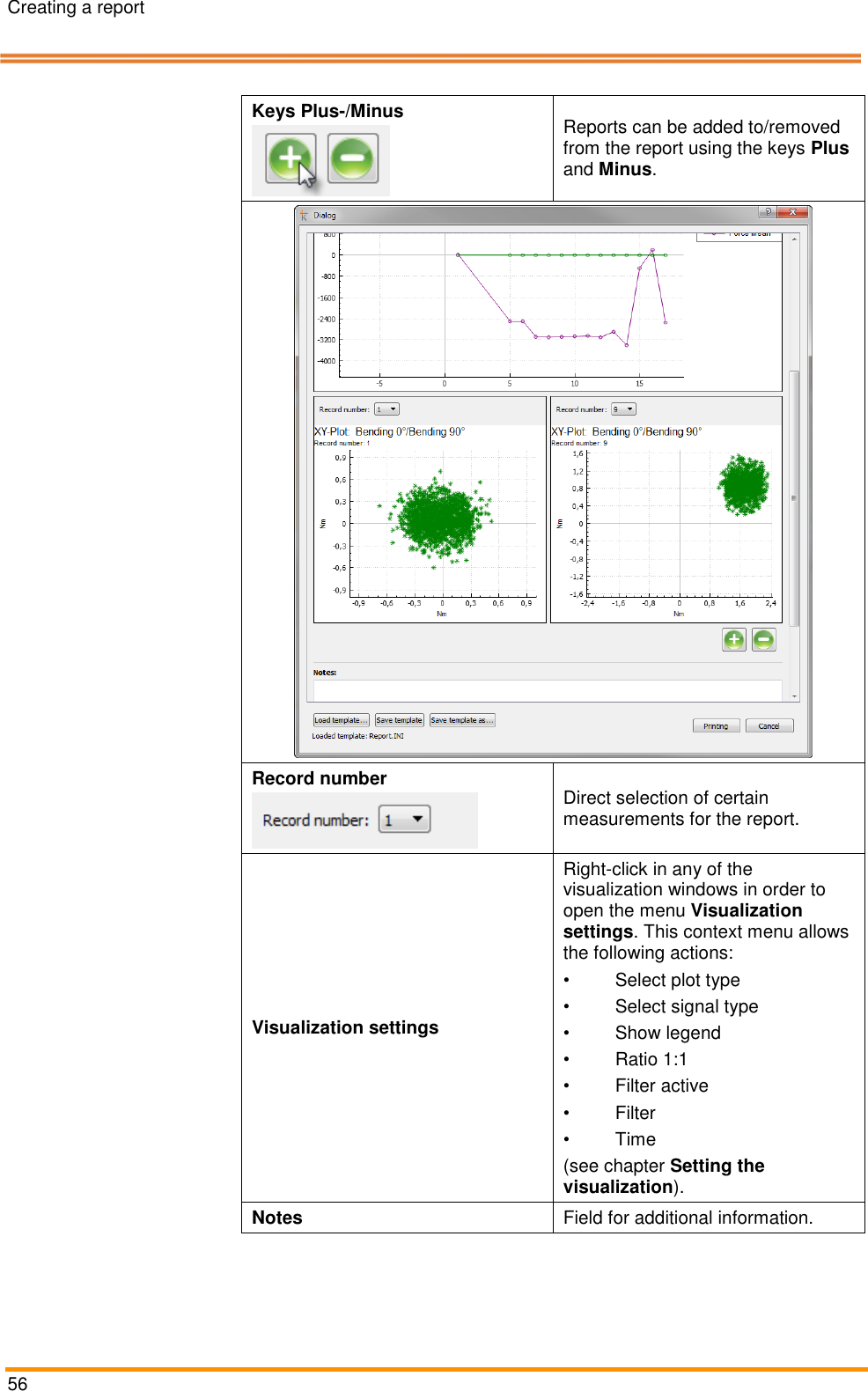This screenshot has width=868, height=1391.
Task: Open Record number dropdown in right XY-Plot
Action: (x=623, y=409)
